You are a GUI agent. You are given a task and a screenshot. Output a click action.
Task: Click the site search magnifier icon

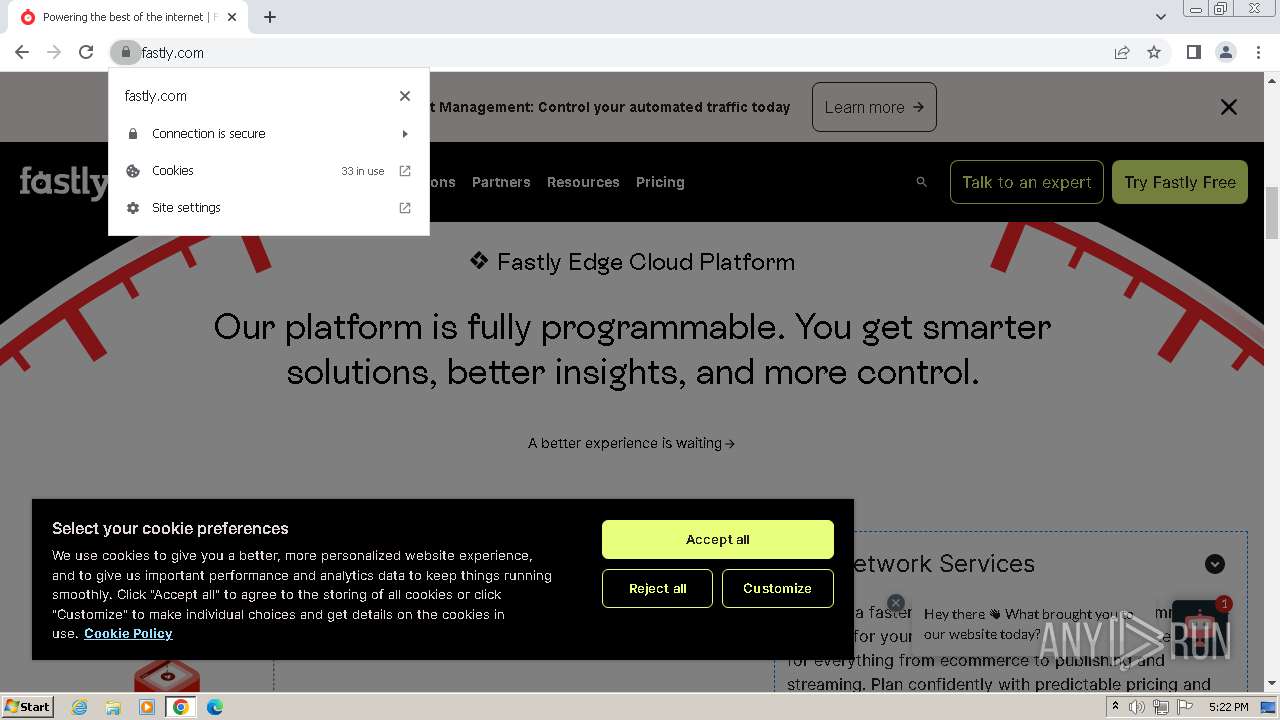[922, 182]
